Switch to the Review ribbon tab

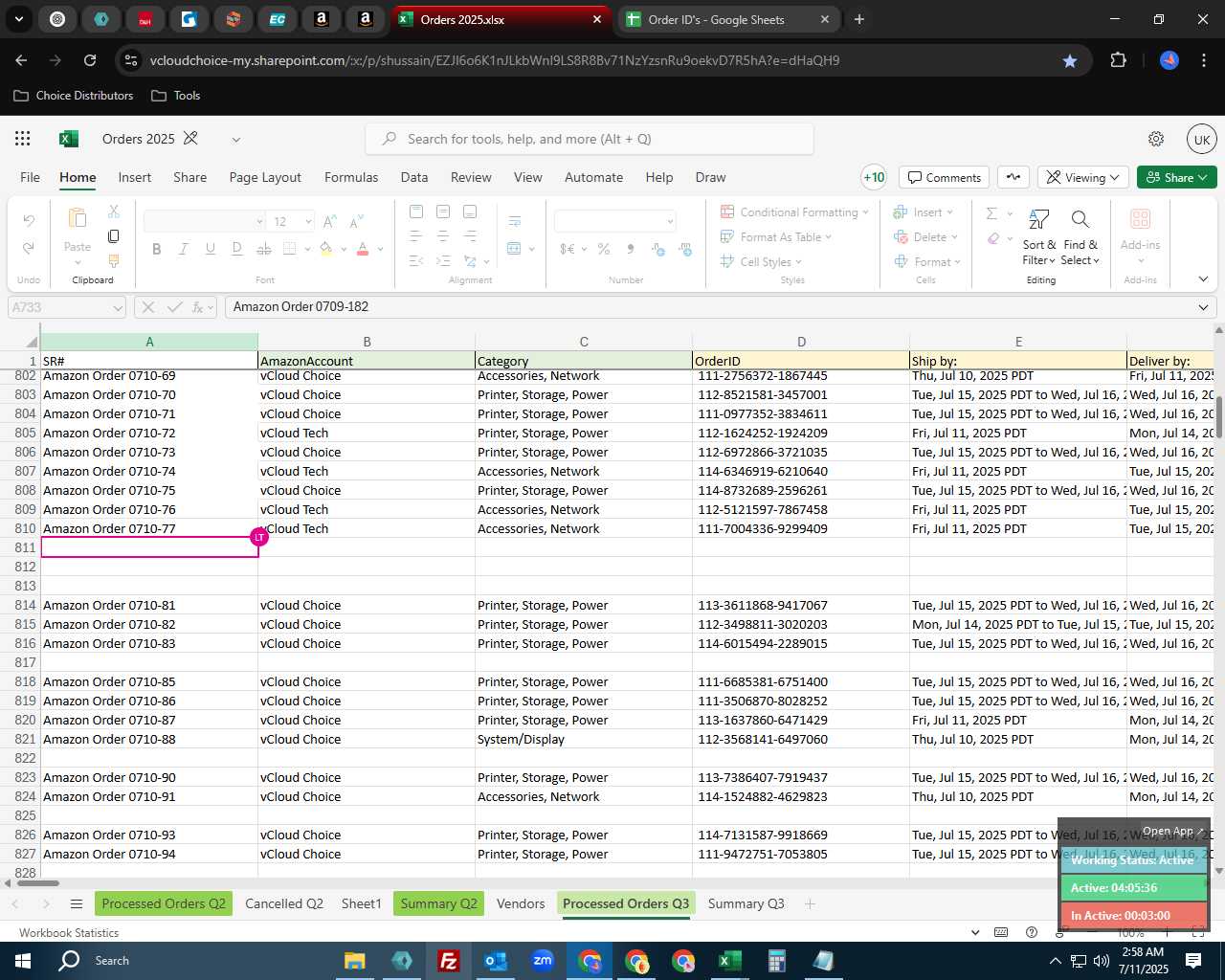point(471,177)
